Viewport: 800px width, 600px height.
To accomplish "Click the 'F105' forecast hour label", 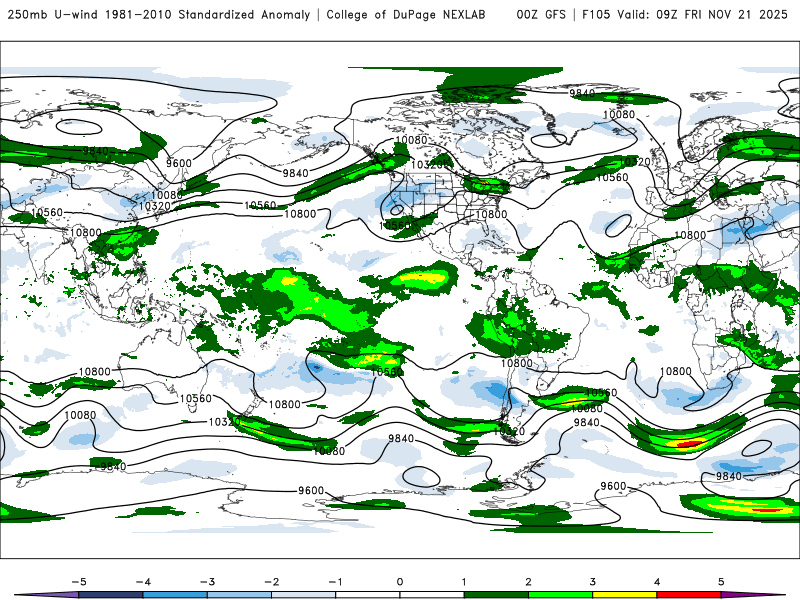I will pyautogui.click(x=596, y=14).
